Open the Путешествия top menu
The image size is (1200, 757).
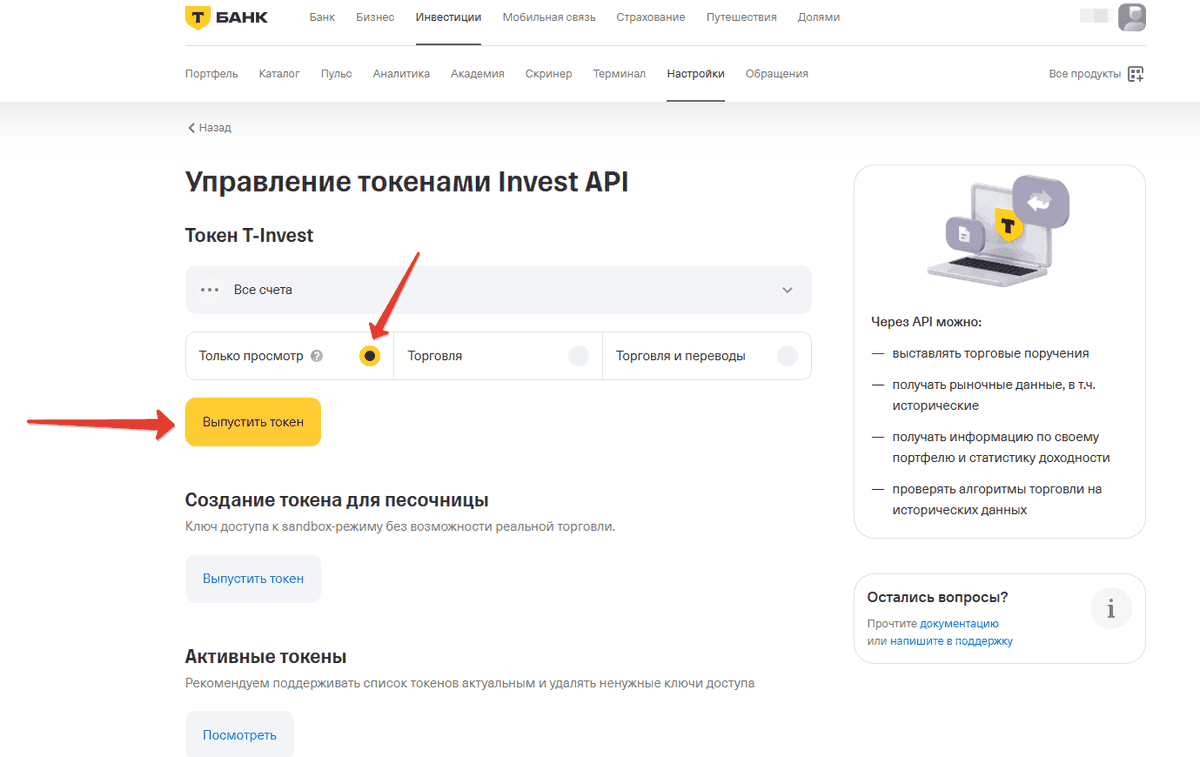pyautogui.click(x=741, y=17)
